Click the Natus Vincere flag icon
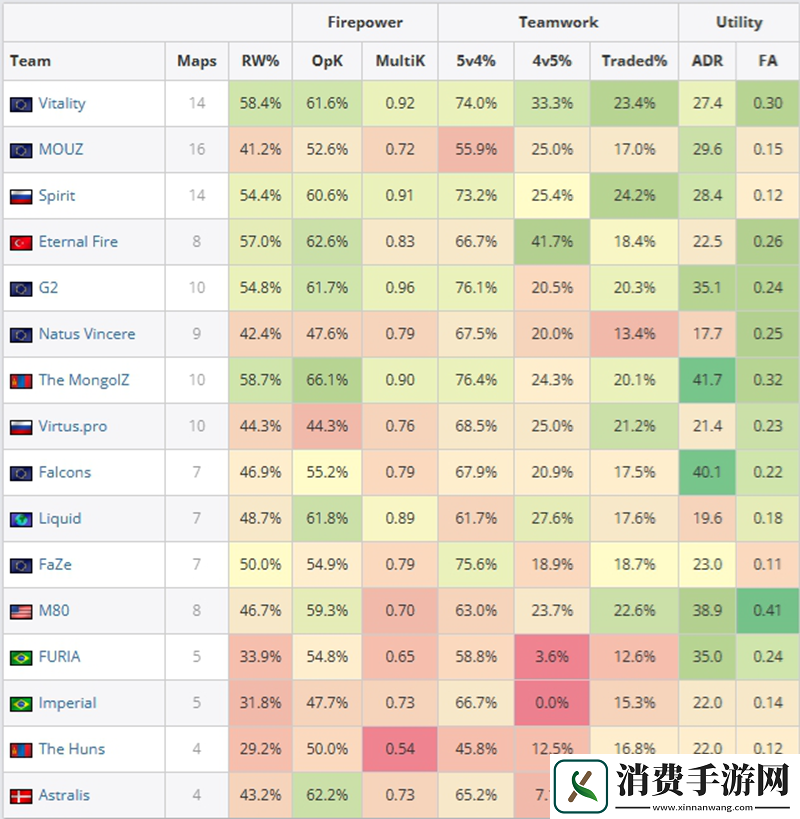This screenshot has height=819, width=800. point(21,335)
